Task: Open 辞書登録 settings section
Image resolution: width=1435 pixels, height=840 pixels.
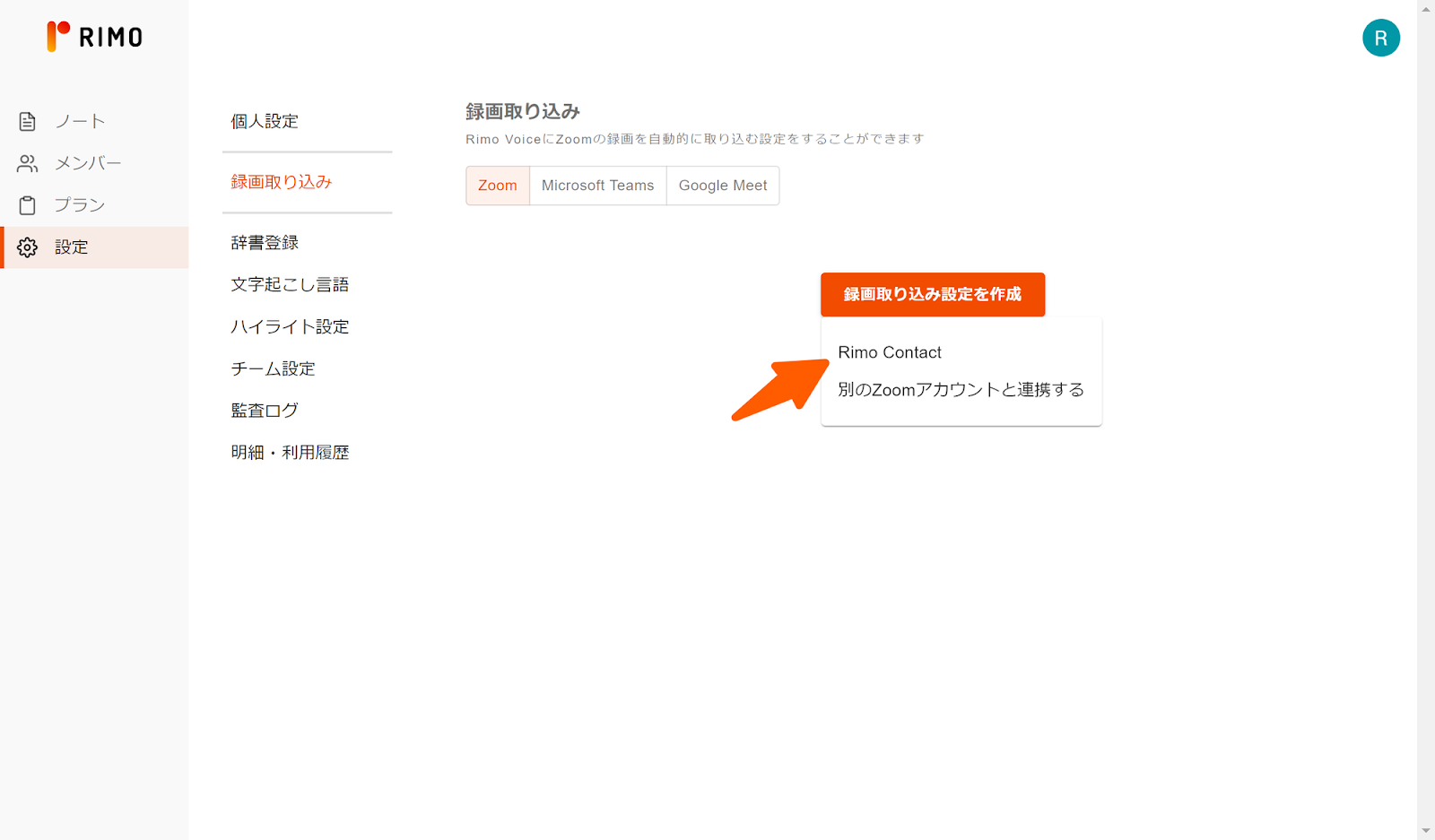Action: pos(265,243)
